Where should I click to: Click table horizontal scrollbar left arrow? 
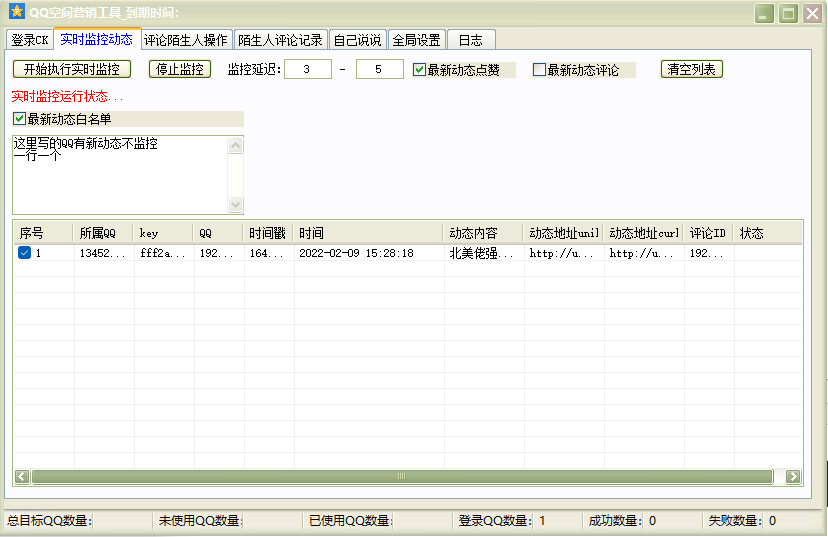click(22, 477)
